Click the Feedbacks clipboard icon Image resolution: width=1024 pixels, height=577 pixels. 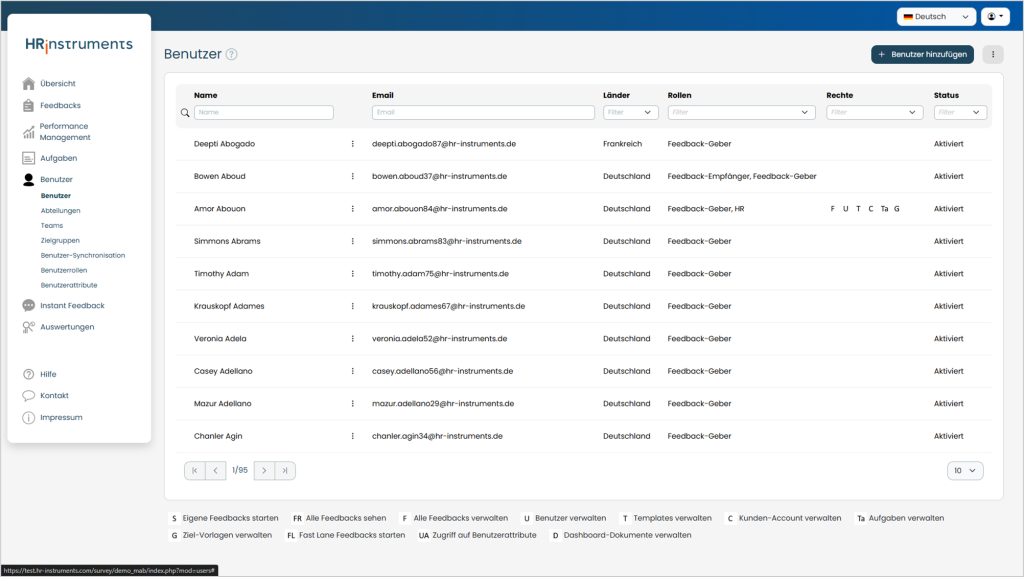(x=28, y=105)
